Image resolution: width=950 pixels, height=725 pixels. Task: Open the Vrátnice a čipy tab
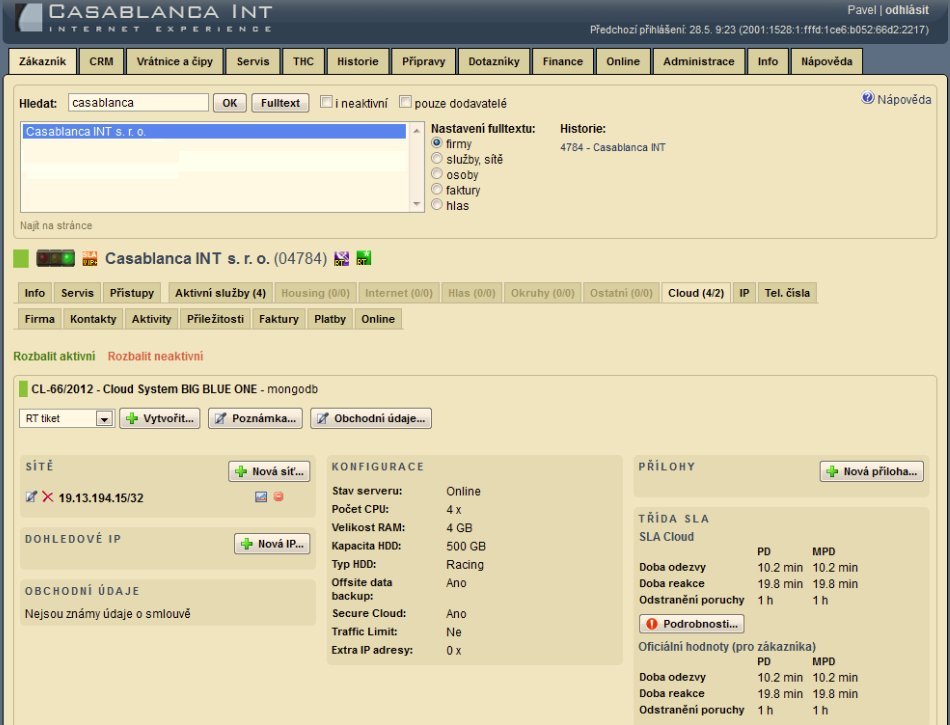click(x=174, y=61)
